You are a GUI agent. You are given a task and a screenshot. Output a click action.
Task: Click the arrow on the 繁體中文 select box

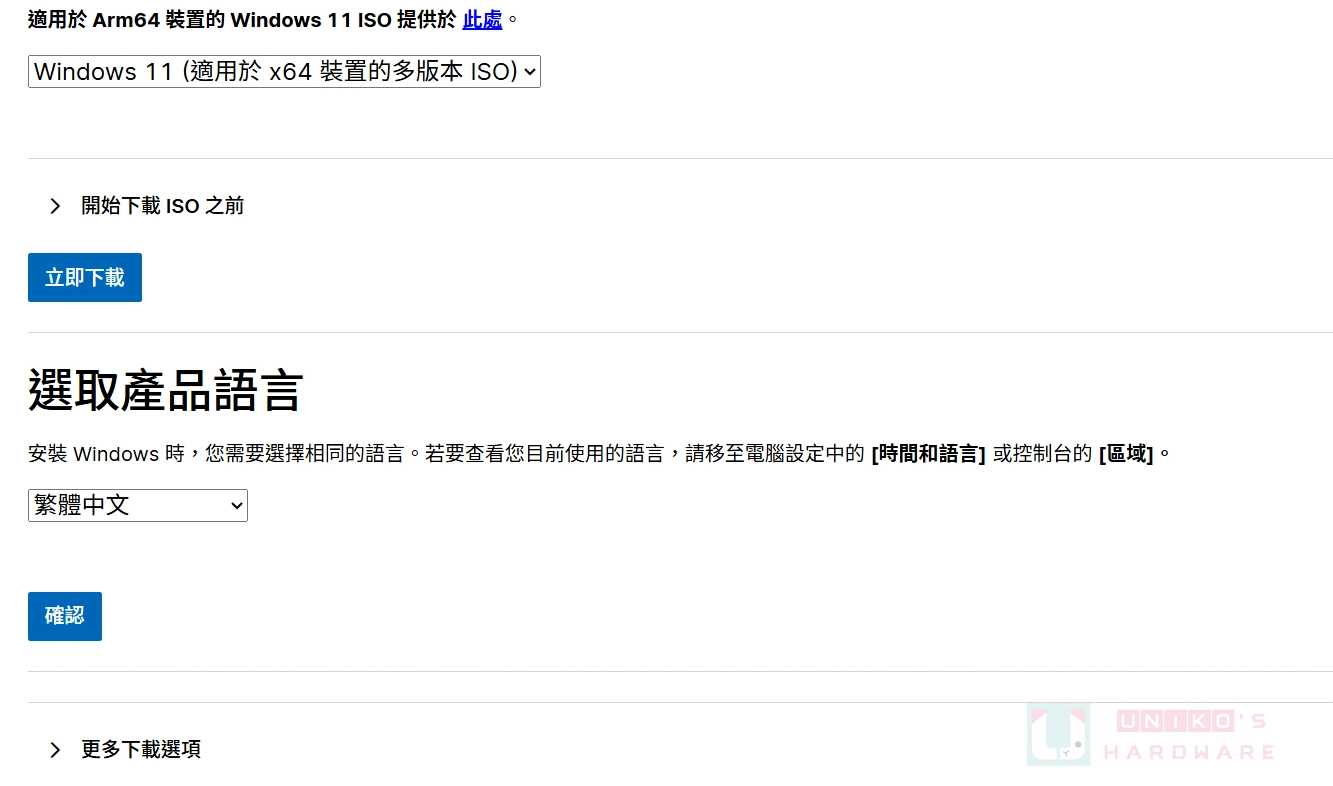point(237,506)
